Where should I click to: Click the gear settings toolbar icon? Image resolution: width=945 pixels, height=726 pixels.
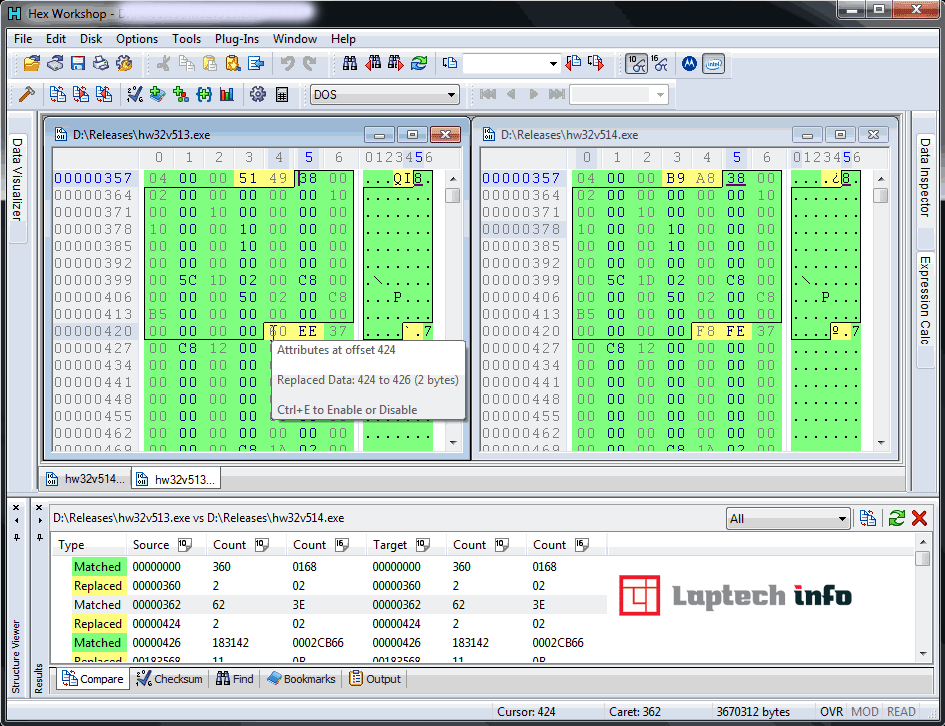tap(258, 95)
